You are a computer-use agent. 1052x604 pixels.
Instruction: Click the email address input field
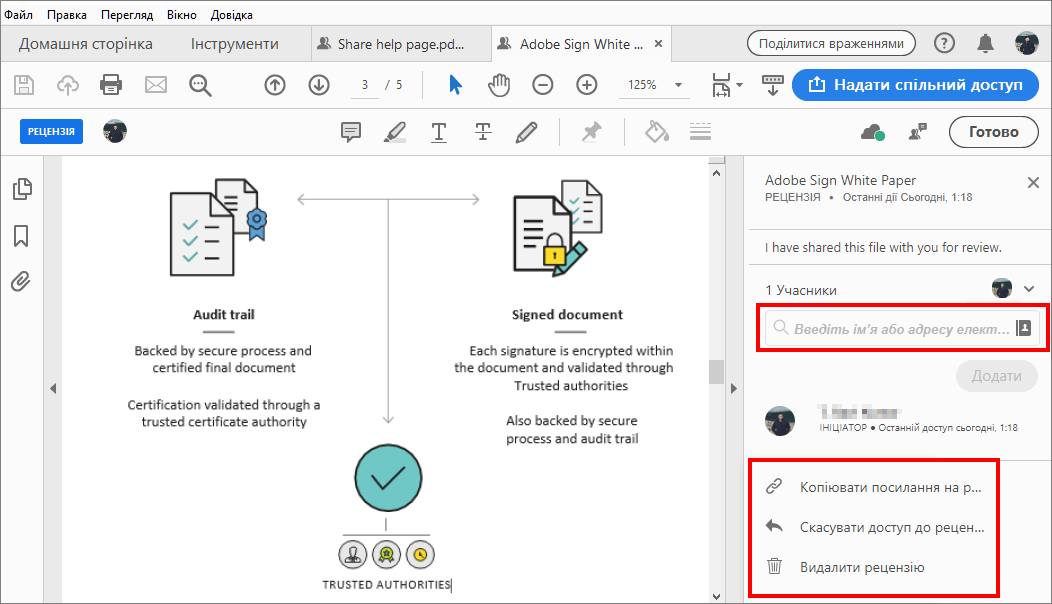902,328
